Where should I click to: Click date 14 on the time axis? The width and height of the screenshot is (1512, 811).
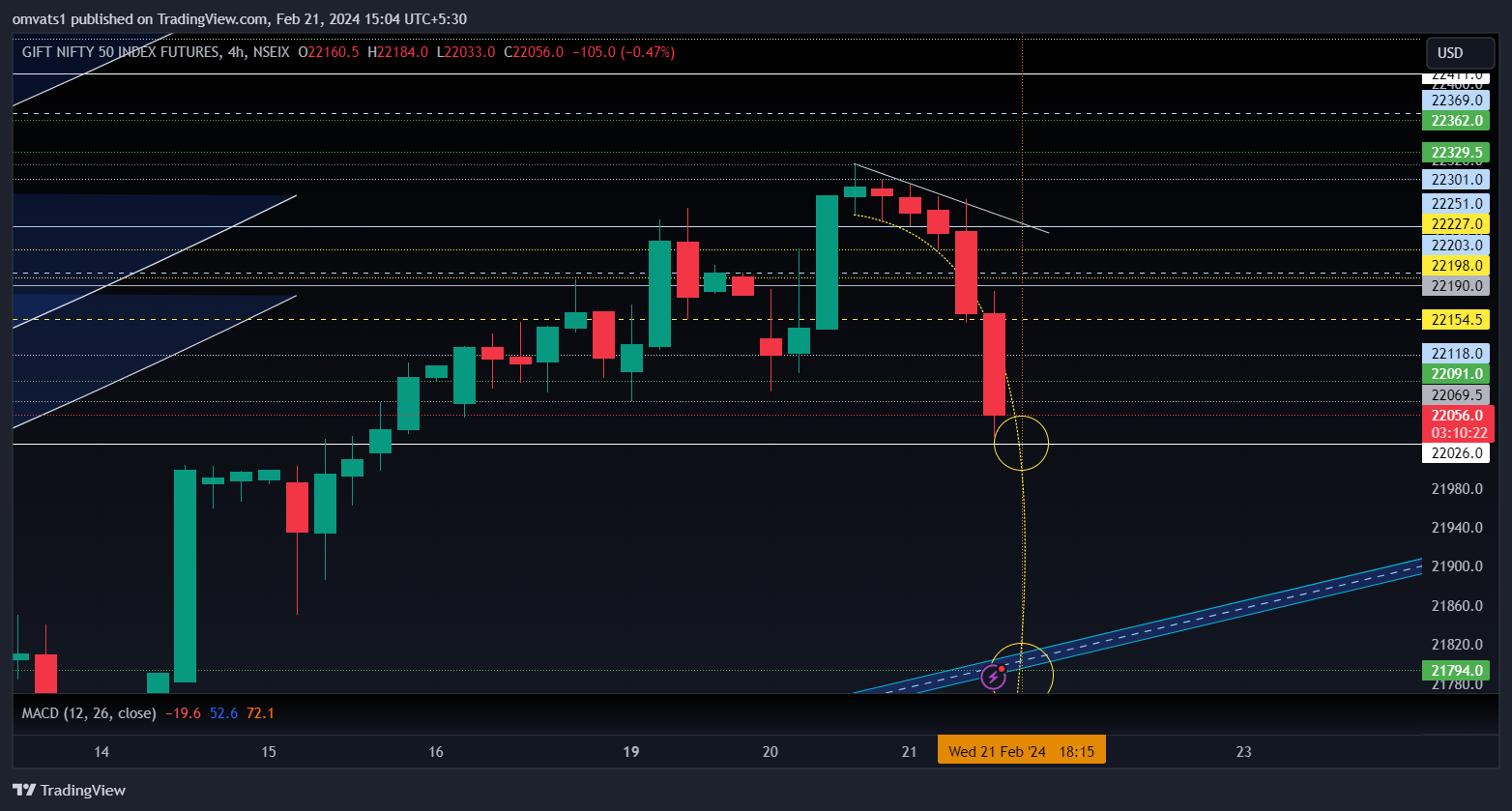pyautogui.click(x=102, y=751)
